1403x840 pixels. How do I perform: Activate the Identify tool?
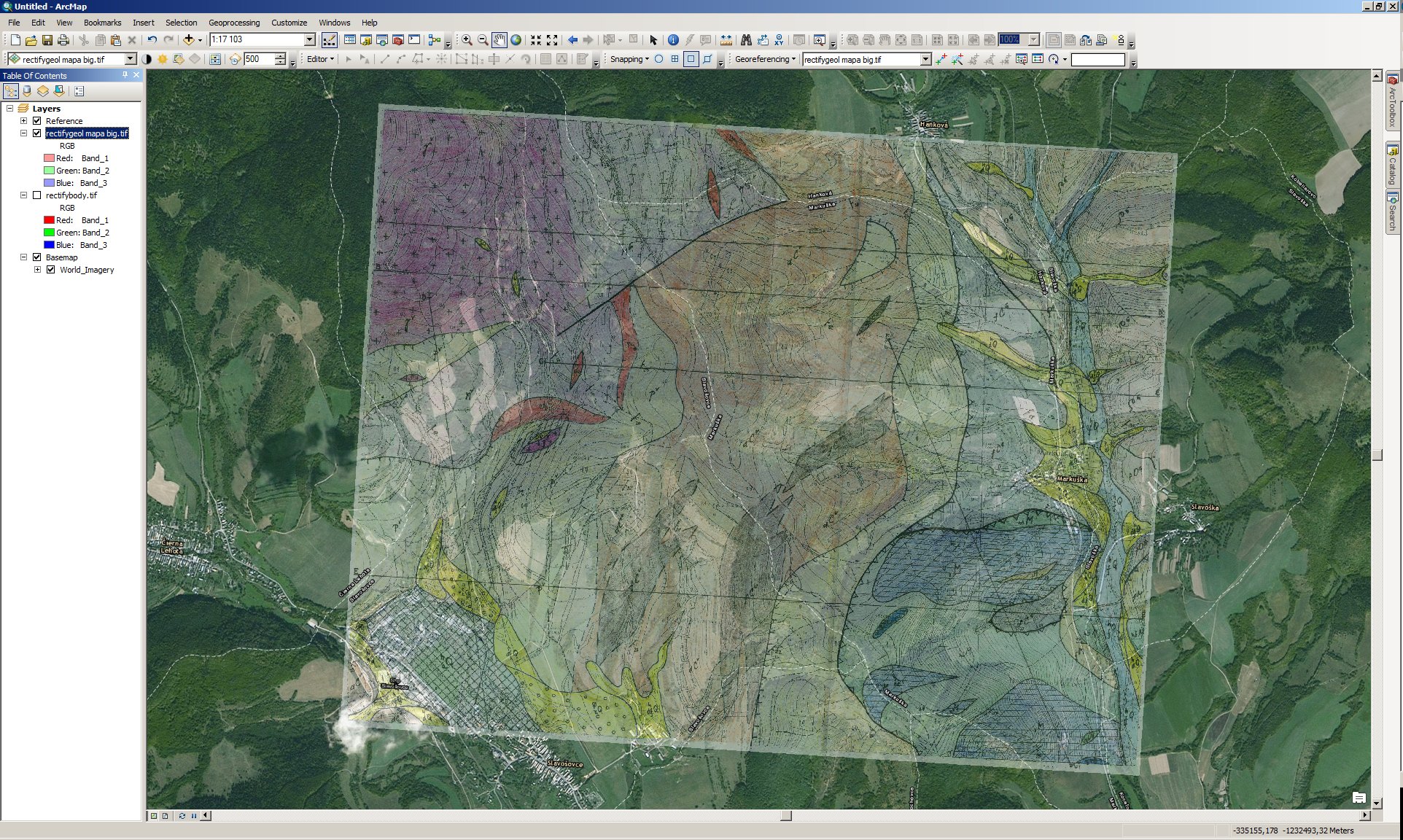(673, 40)
